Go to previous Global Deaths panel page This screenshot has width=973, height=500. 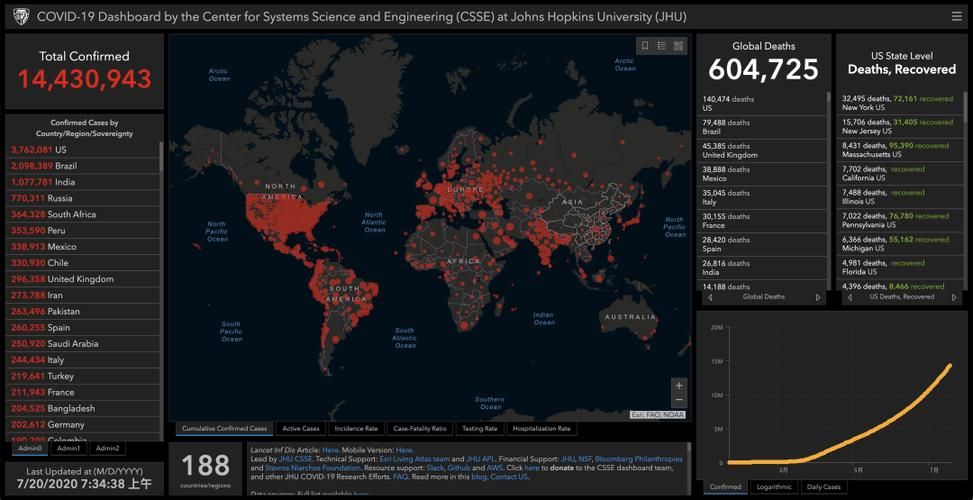[x=710, y=298]
